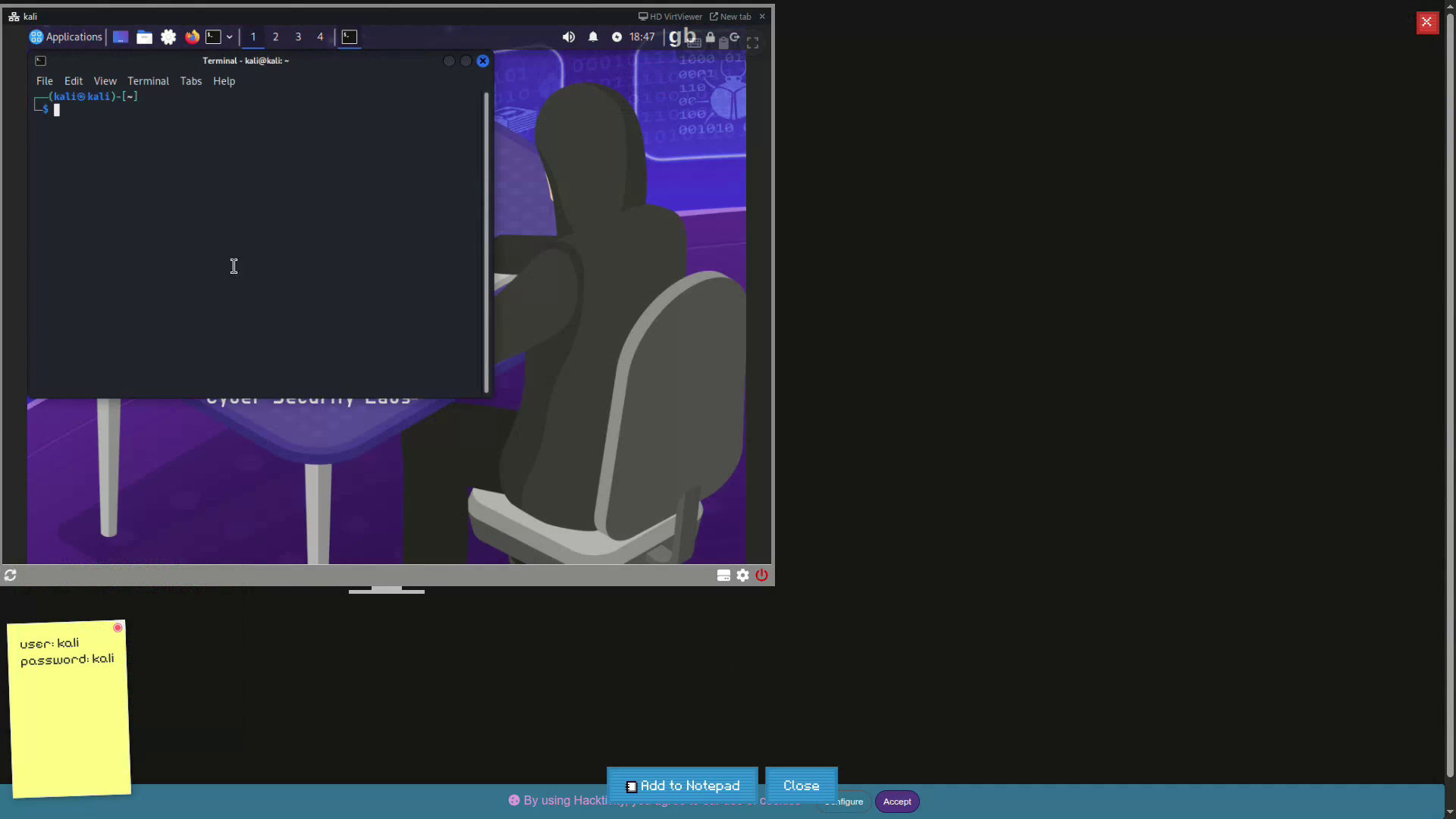Toggle fullscreen for the VM viewer
The image size is (1456, 819).
click(x=752, y=43)
